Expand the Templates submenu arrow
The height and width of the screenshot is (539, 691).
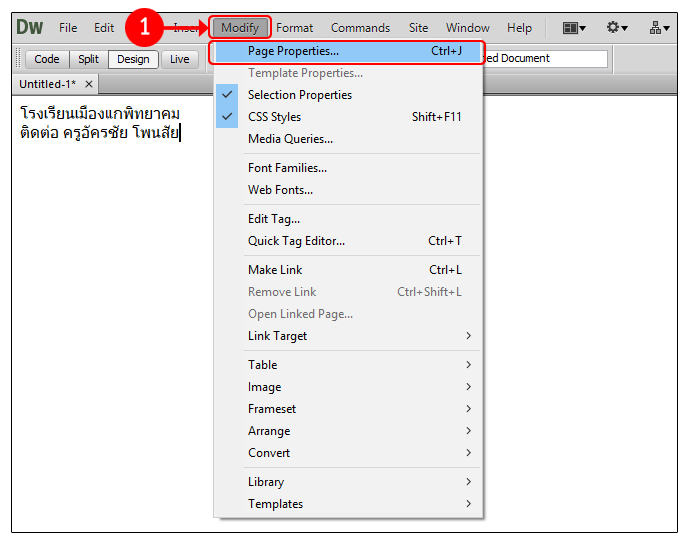click(x=468, y=504)
